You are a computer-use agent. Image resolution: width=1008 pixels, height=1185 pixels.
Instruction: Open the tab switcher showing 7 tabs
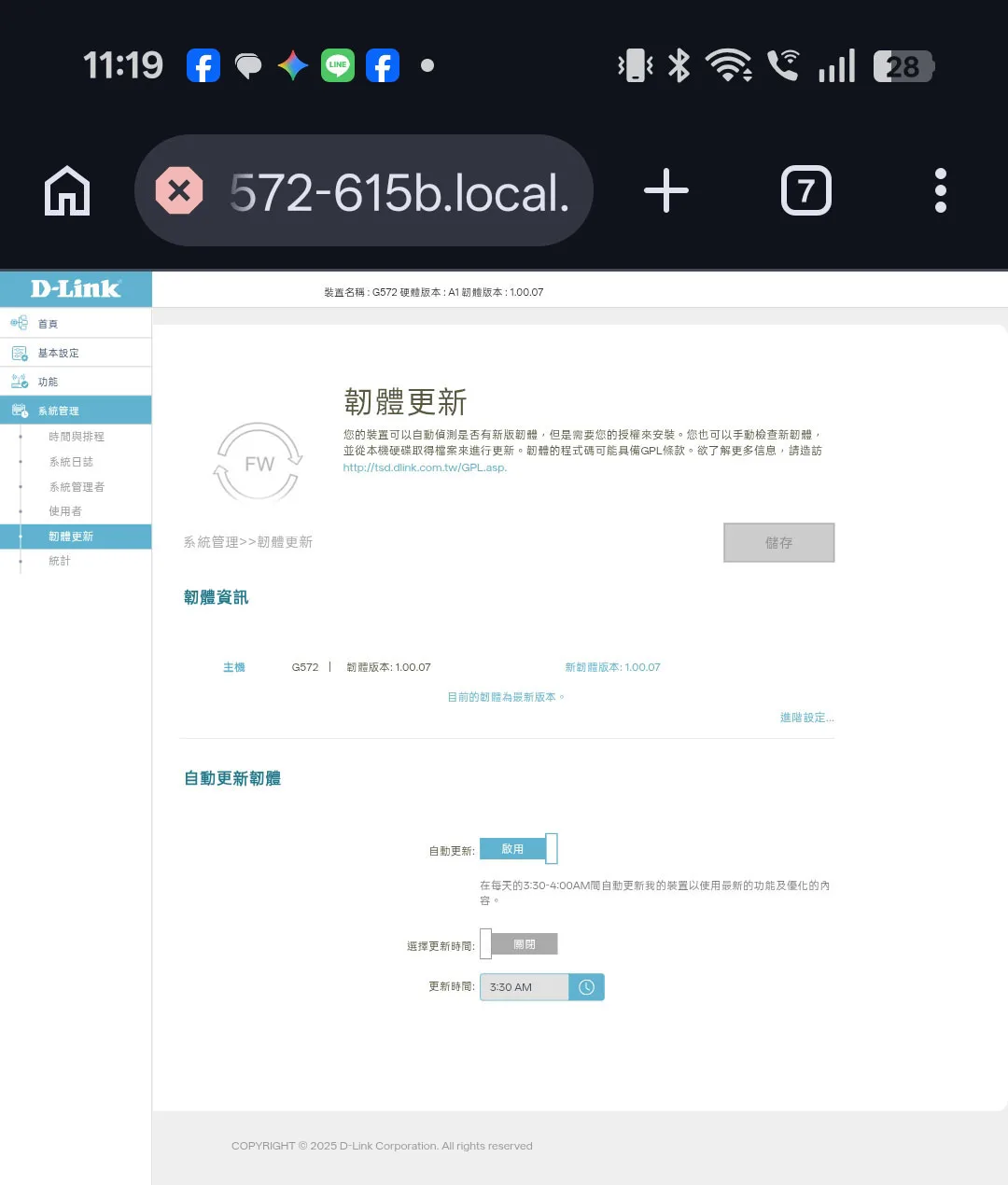[805, 191]
